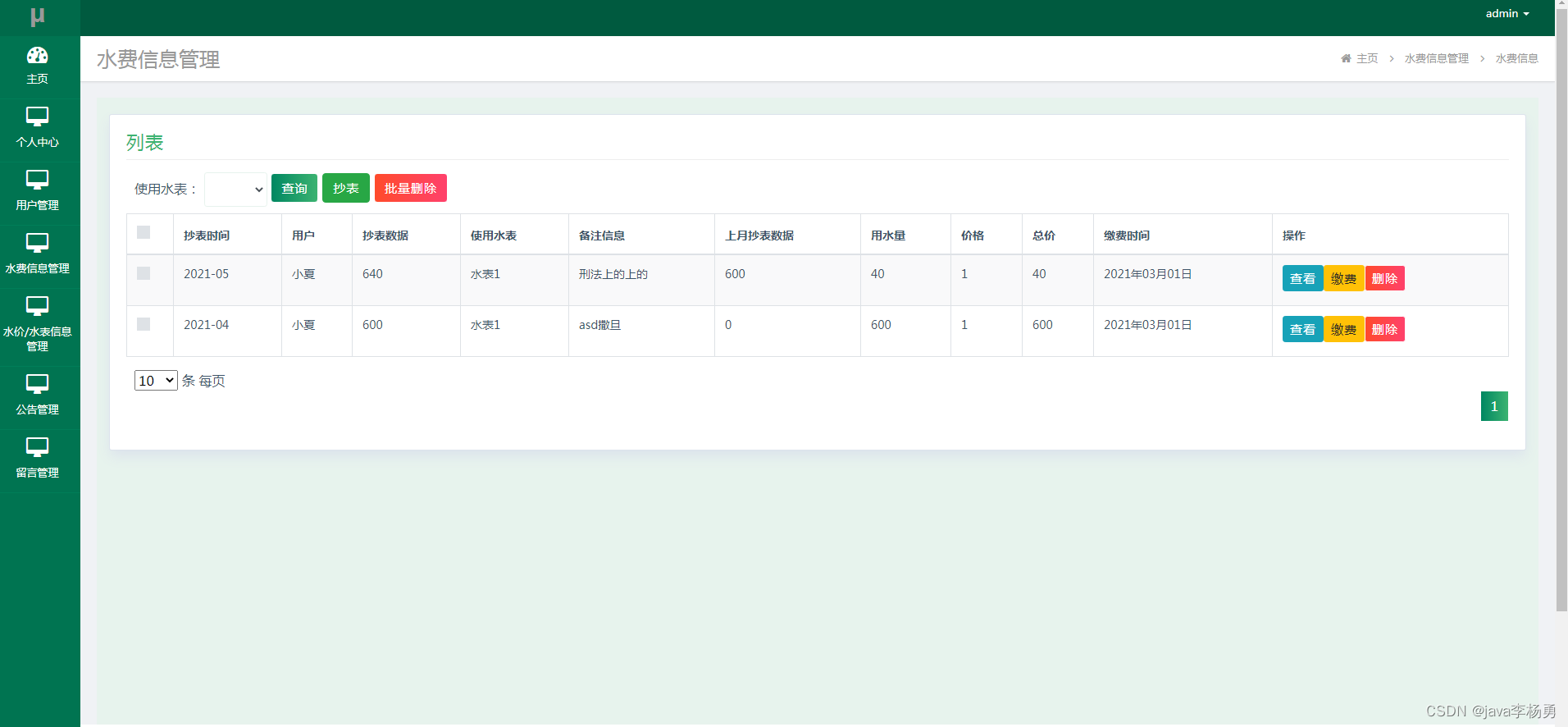The width and height of the screenshot is (1568, 727).
Task: Click the 水费信息 breadcrumb item
Action: [x=1517, y=58]
